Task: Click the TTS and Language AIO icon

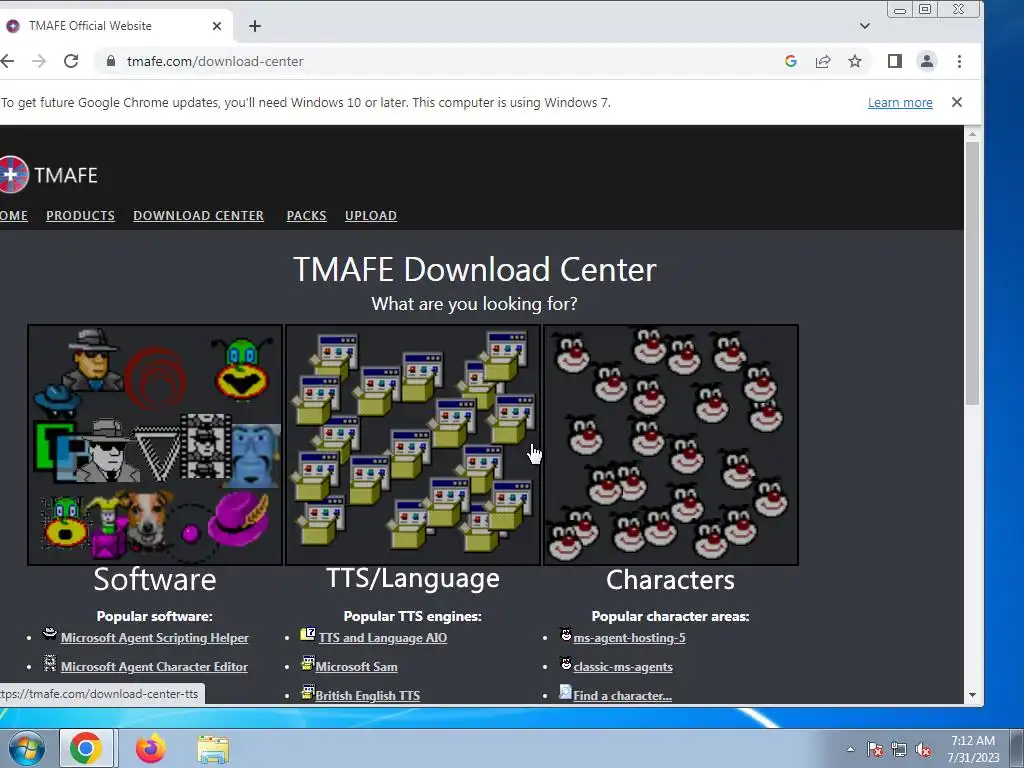Action: click(308, 634)
